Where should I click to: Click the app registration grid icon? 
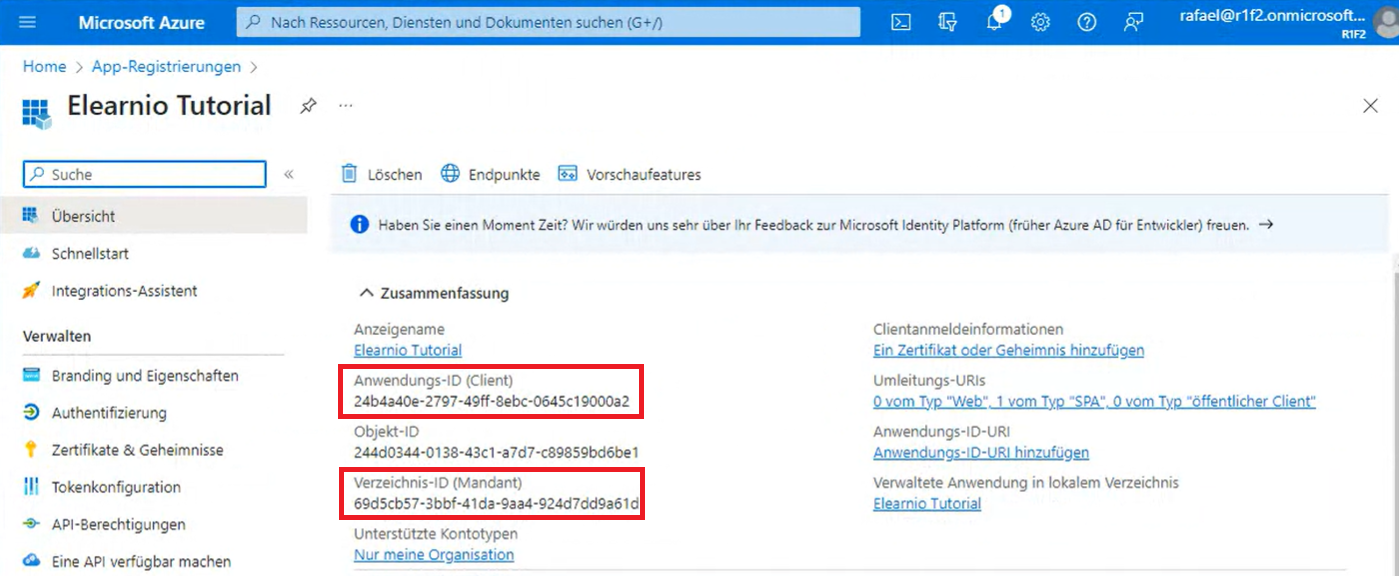coord(36,113)
